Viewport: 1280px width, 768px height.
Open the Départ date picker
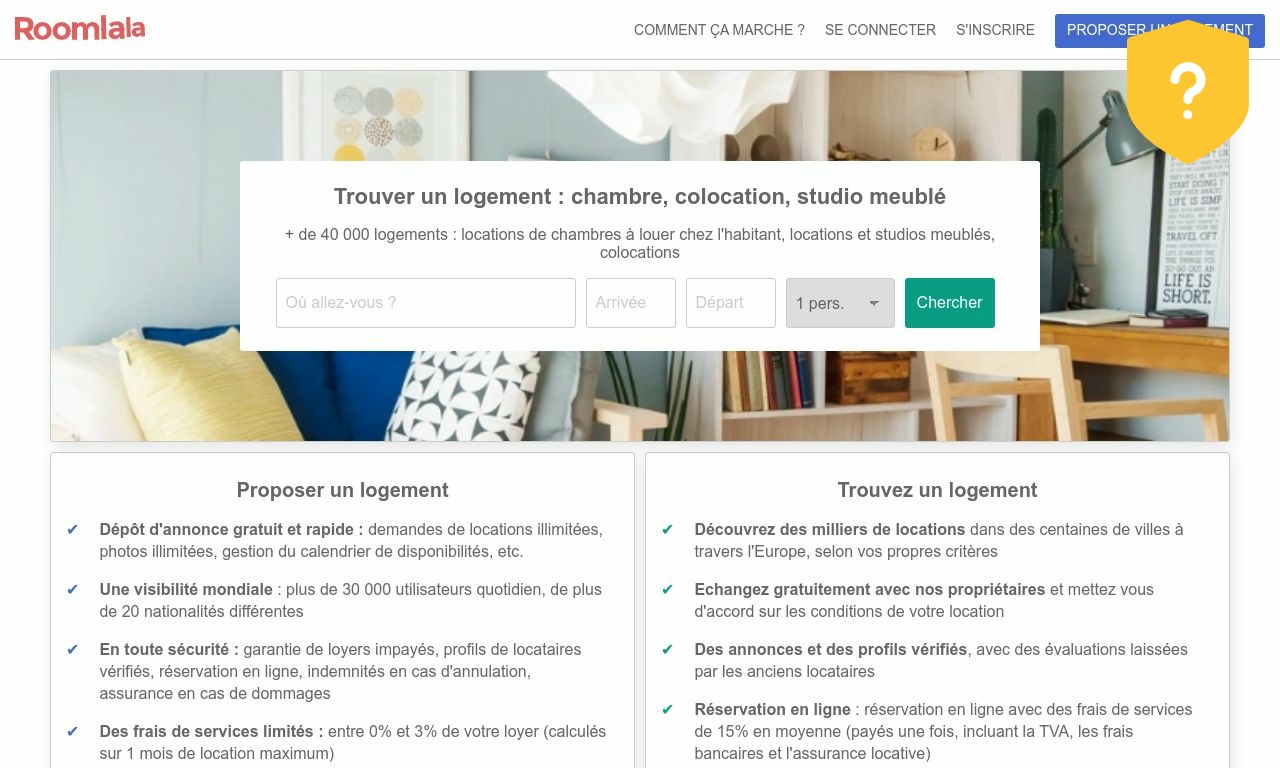[x=731, y=303]
